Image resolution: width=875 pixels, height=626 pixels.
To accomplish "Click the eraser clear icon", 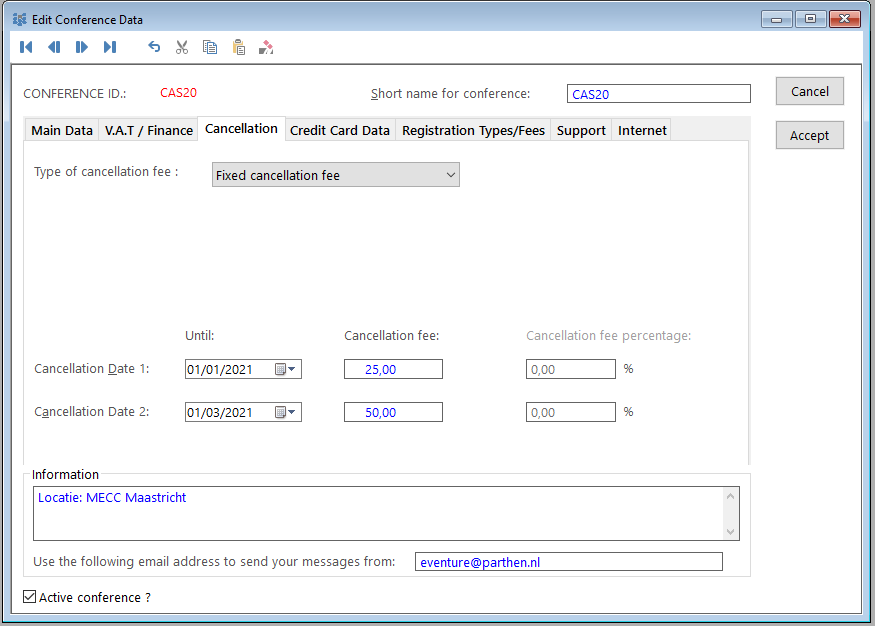I will coord(266,47).
